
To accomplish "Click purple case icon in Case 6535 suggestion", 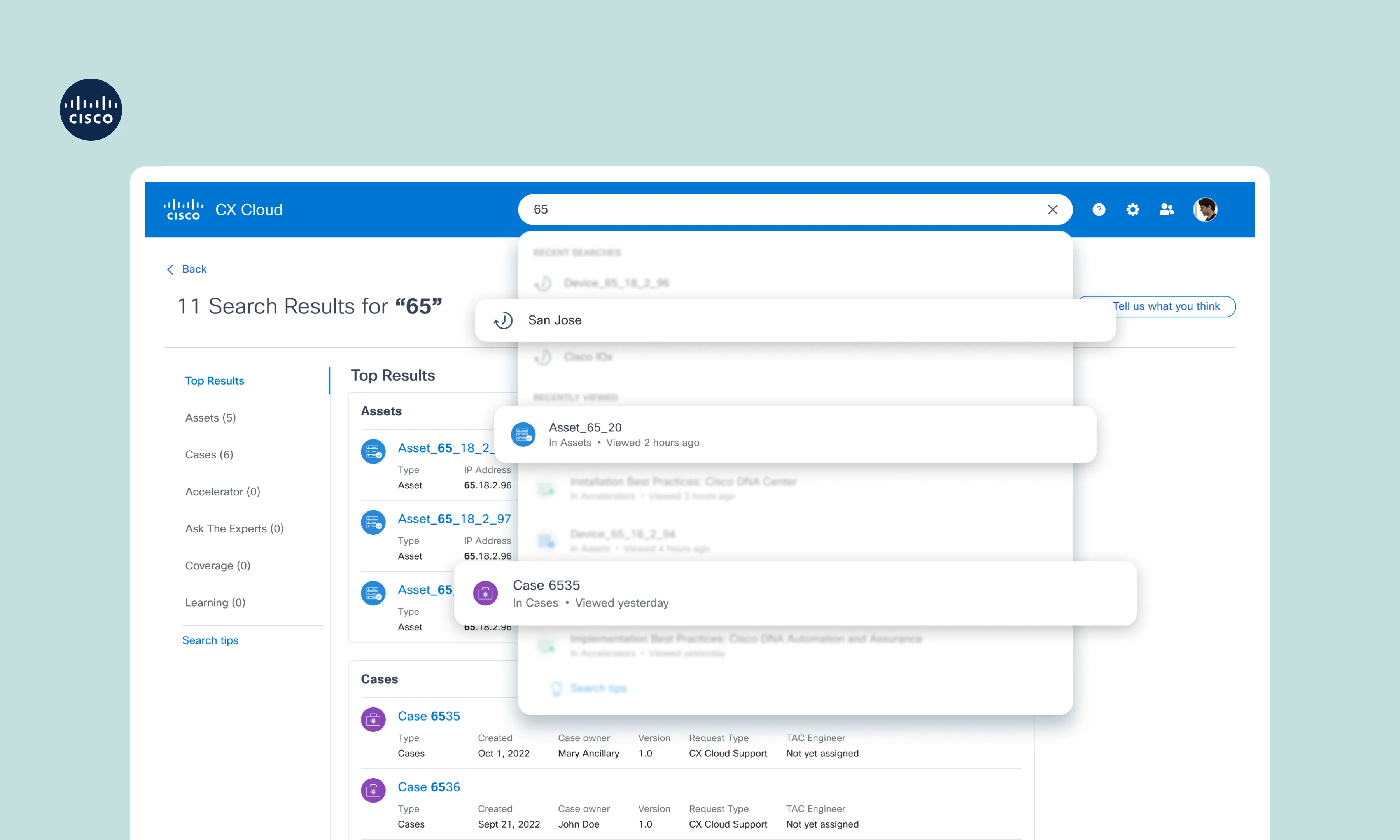I will click(485, 593).
